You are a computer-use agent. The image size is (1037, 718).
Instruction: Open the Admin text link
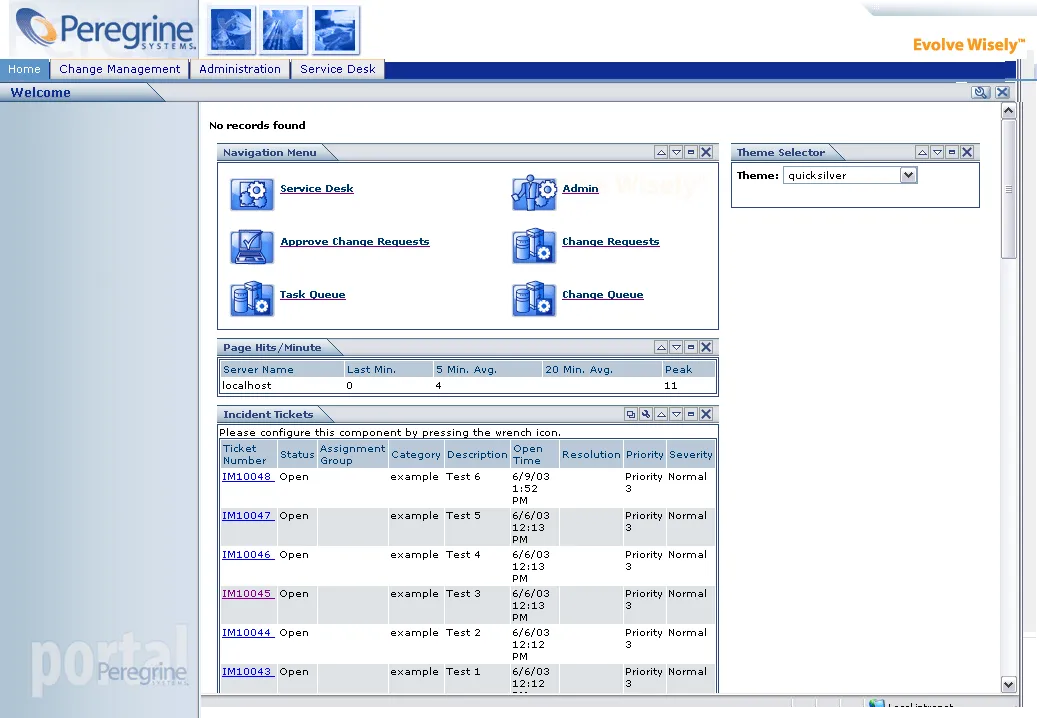(x=580, y=188)
